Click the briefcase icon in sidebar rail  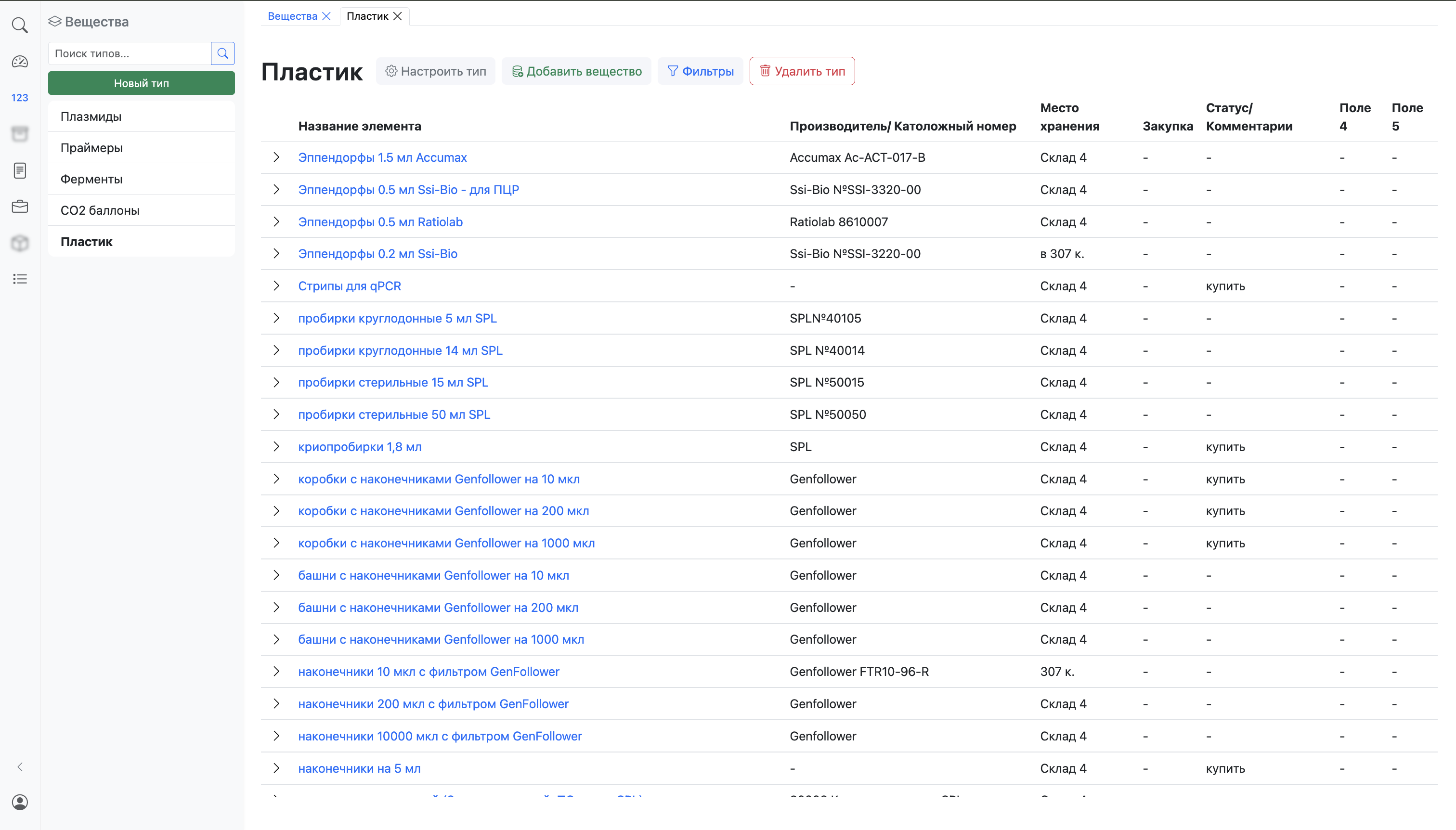pyautogui.click(x=20, y=207)
